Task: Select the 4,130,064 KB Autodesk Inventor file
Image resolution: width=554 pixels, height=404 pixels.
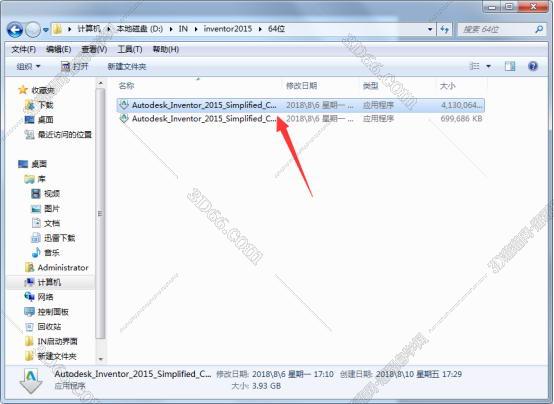Action: tap(301, 105)
